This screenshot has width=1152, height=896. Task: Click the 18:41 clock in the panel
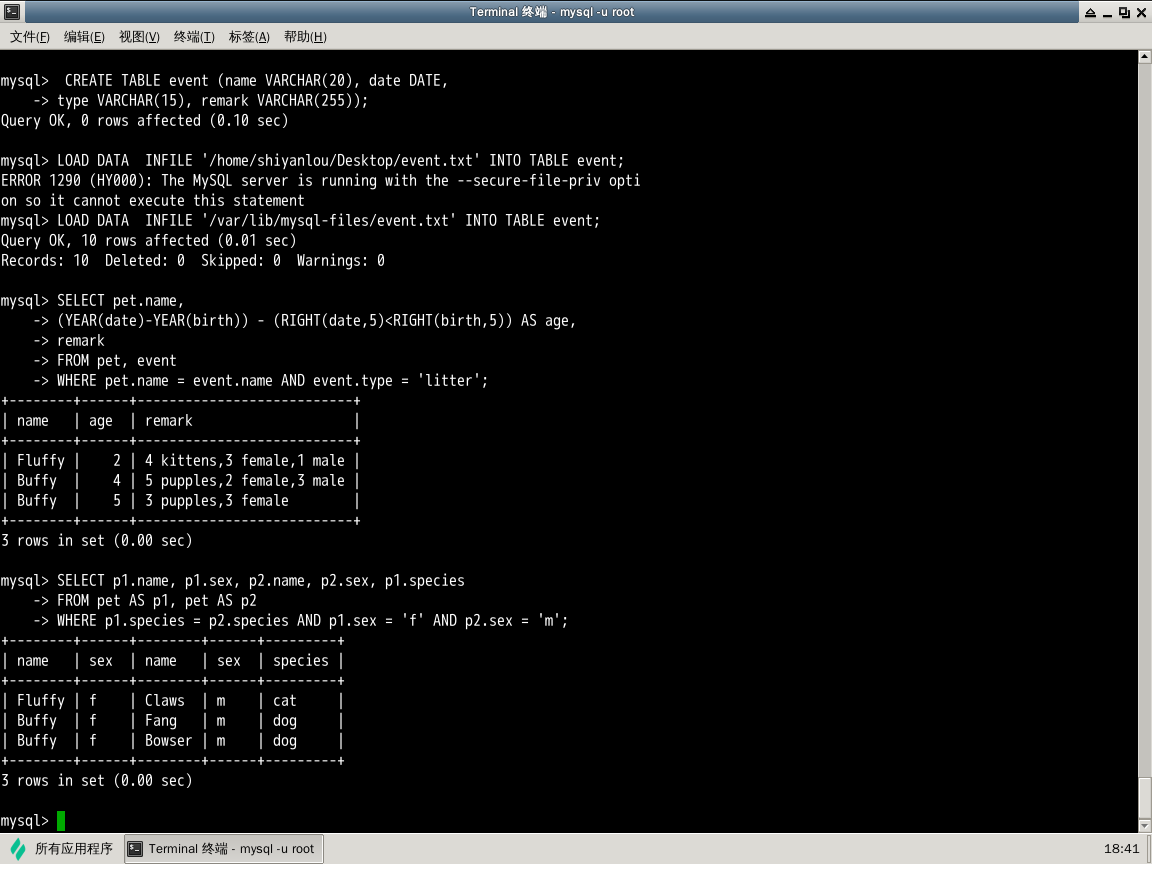[1121, 849]
